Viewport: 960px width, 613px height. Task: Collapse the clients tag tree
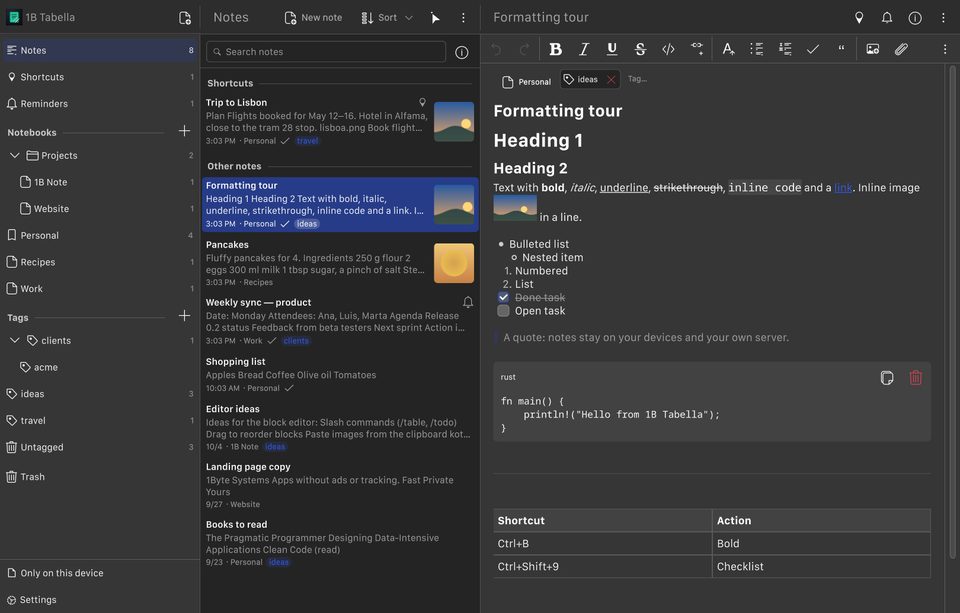[x=15, y=340]
